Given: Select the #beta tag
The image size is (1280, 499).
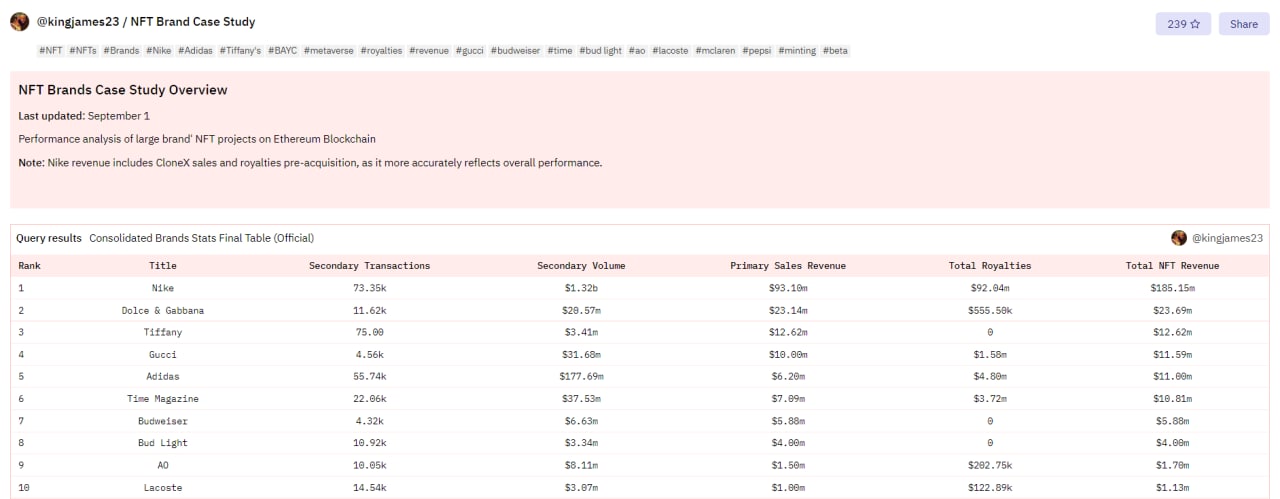Looking at the screenshot, I should pyautogui.click(x=836, y=50).
